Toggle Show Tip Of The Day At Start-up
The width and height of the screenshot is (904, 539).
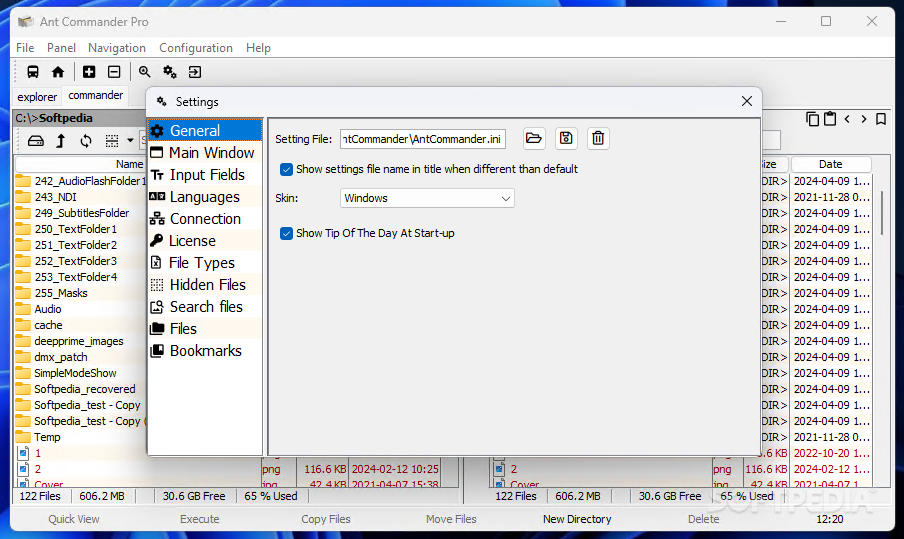pyautogui.click(x=286, y=233)
